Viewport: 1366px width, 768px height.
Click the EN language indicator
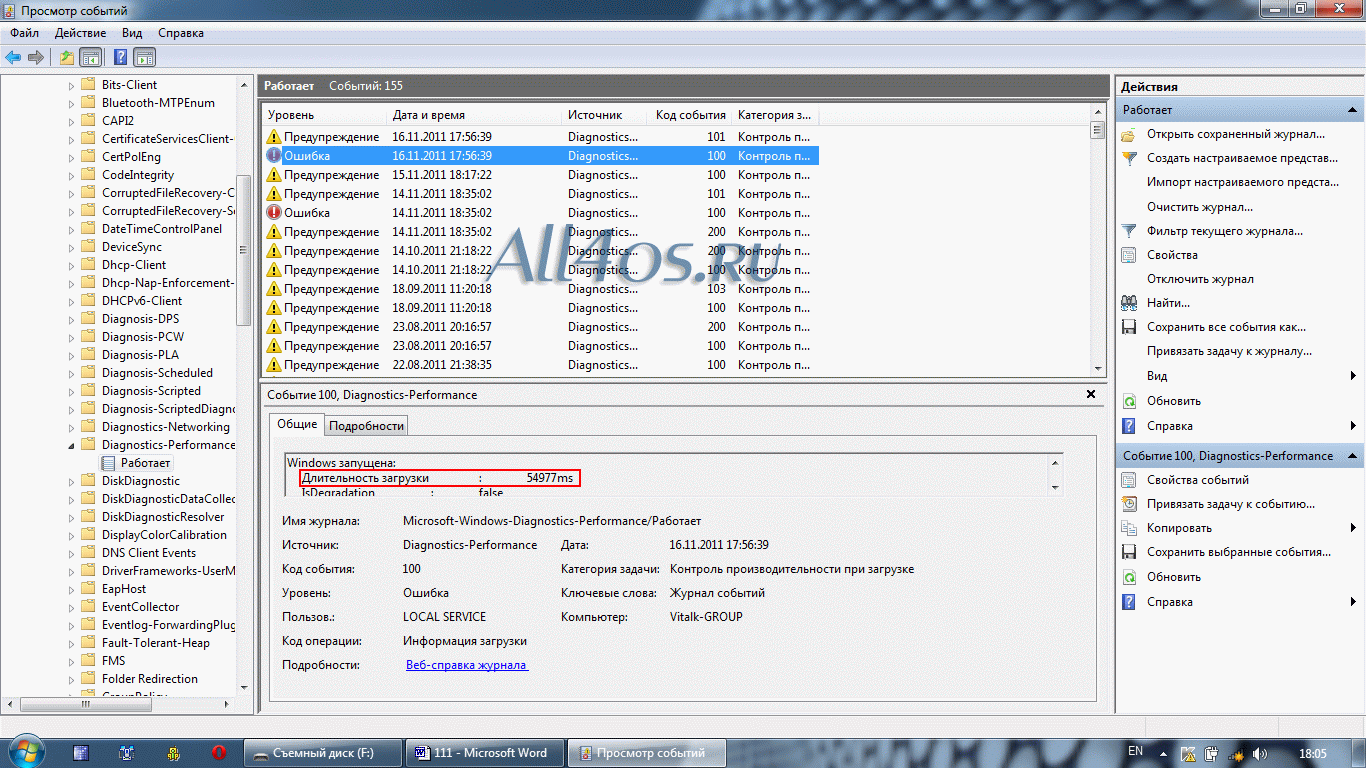[1135, 751]
